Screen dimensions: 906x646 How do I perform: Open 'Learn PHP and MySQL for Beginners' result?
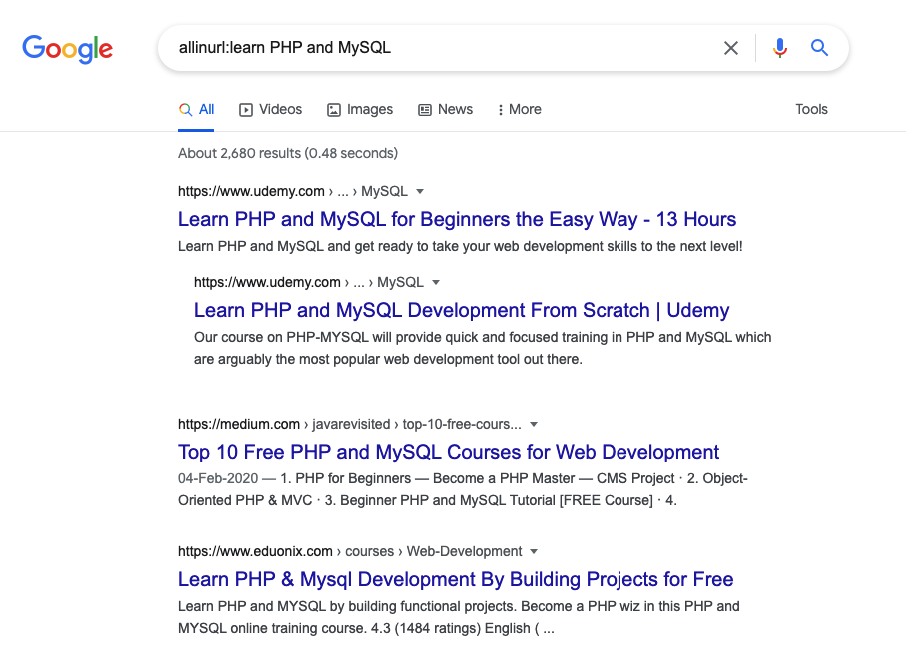point(456,220)
